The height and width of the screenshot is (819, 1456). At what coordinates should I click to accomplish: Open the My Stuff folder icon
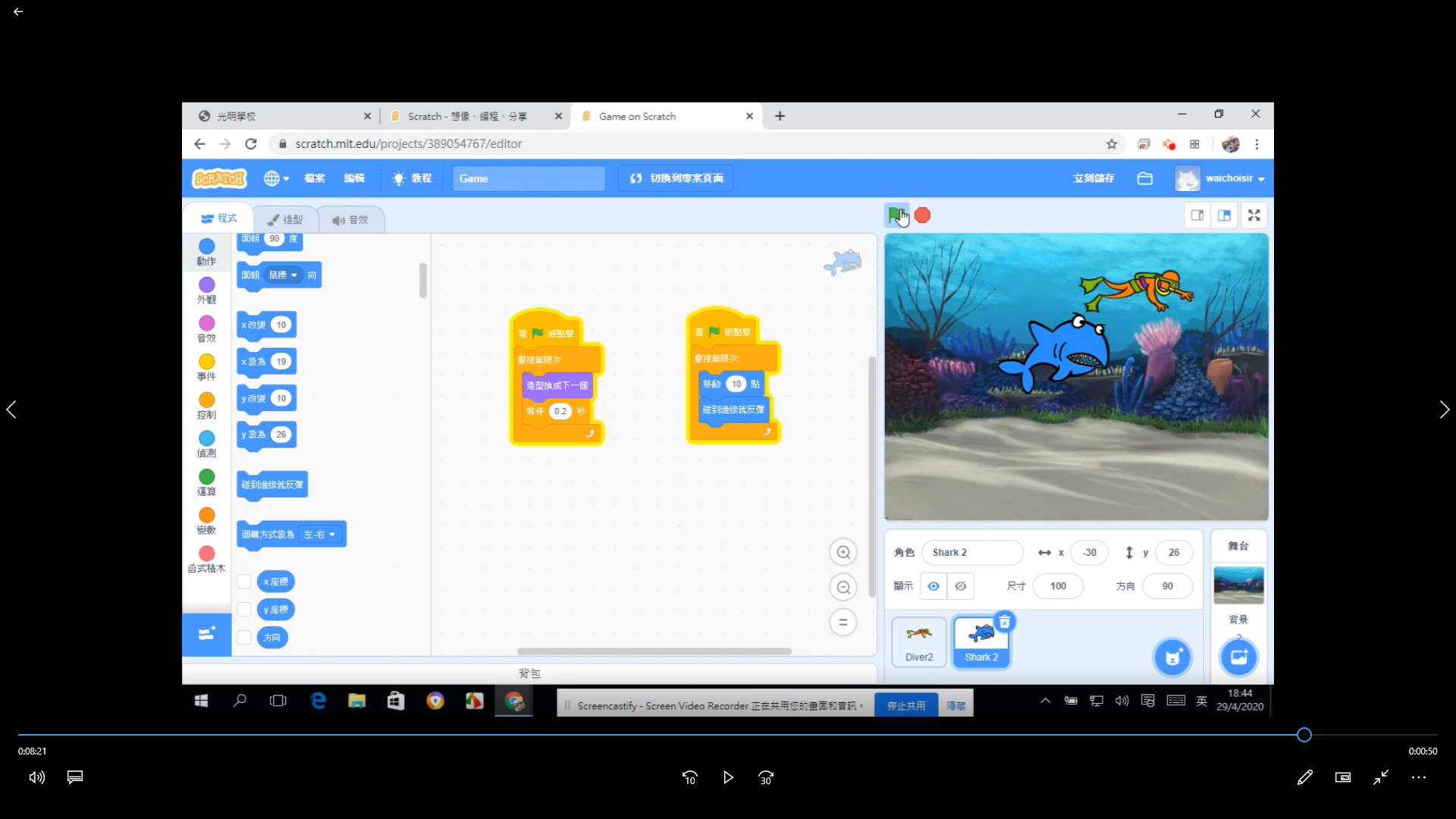coord(1145,179)
